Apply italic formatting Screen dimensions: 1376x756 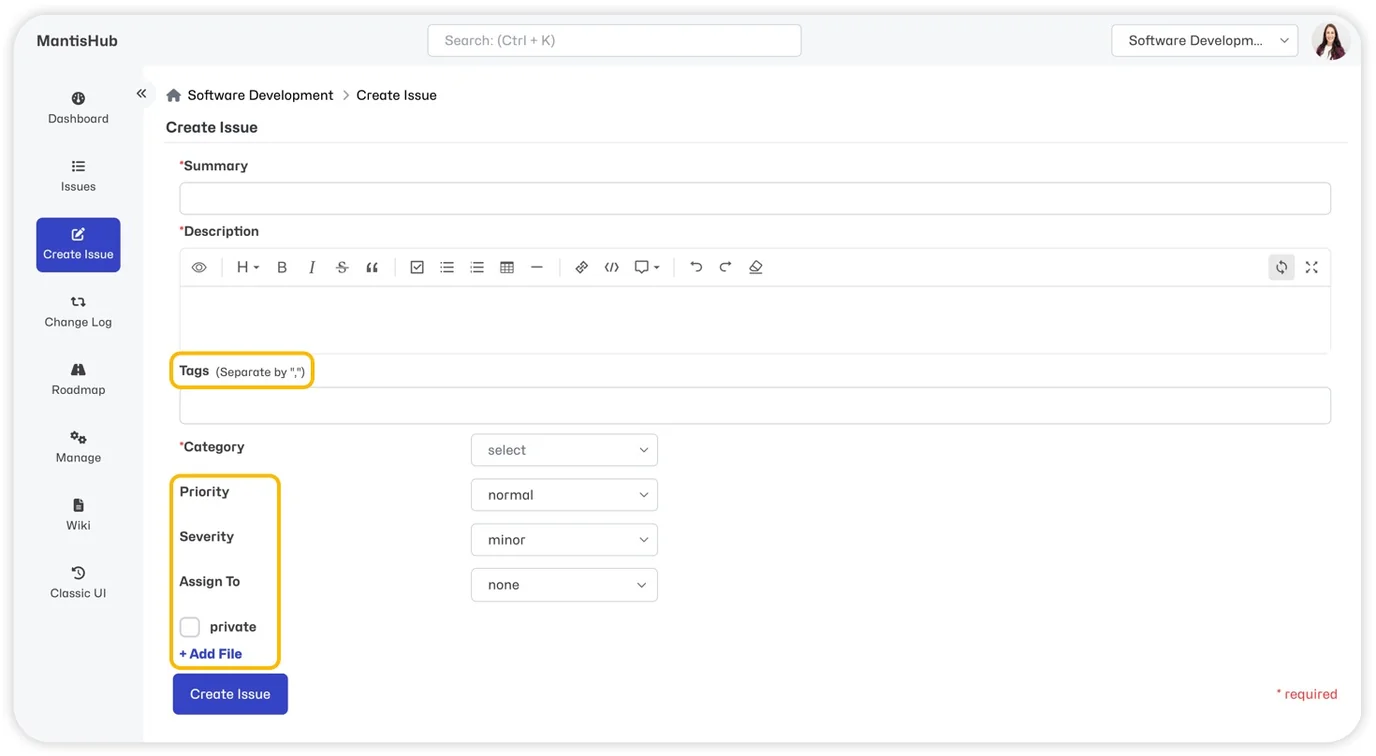click(312, 268)
